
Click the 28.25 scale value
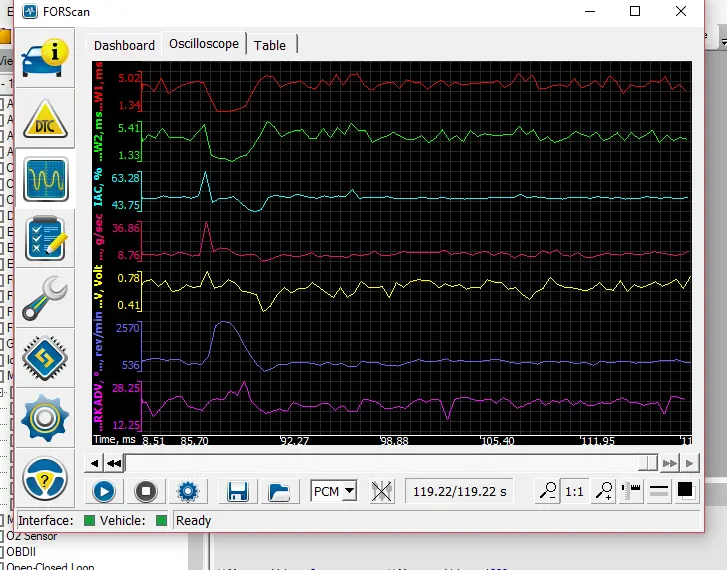tap(126, 388)
